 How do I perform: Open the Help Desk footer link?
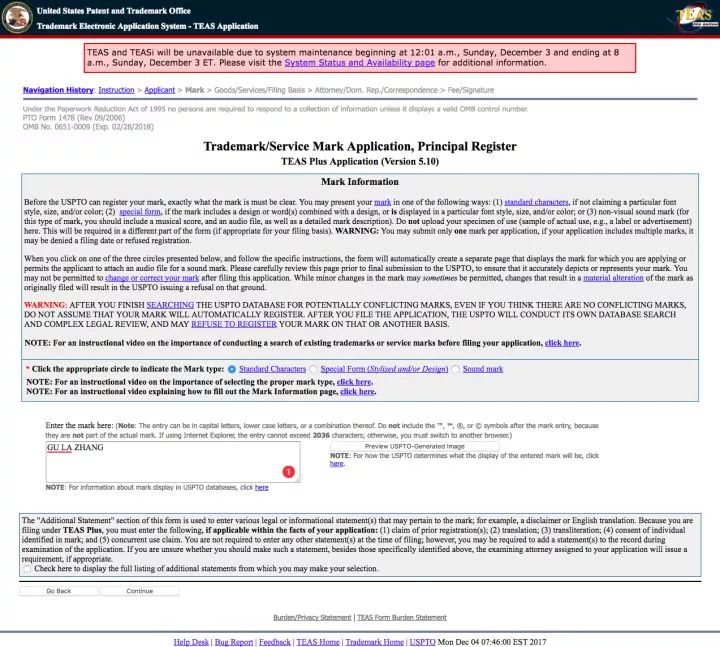pyautogui.click(x=190, y=641)
